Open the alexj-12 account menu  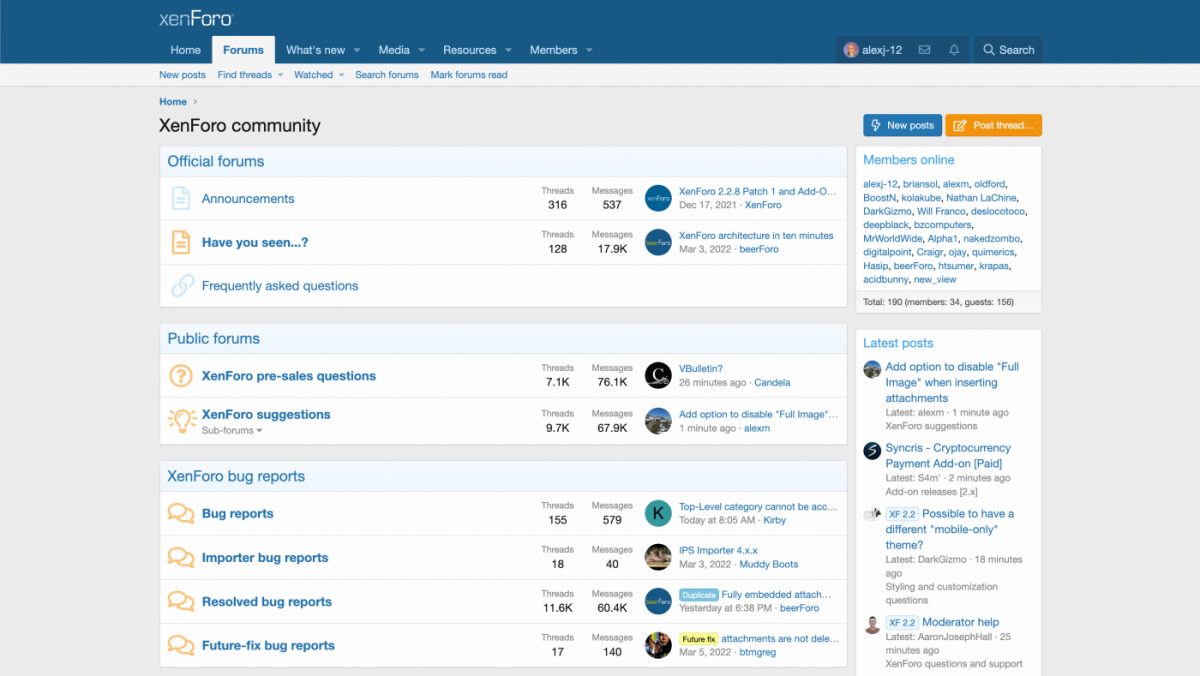tap(872, 50)
